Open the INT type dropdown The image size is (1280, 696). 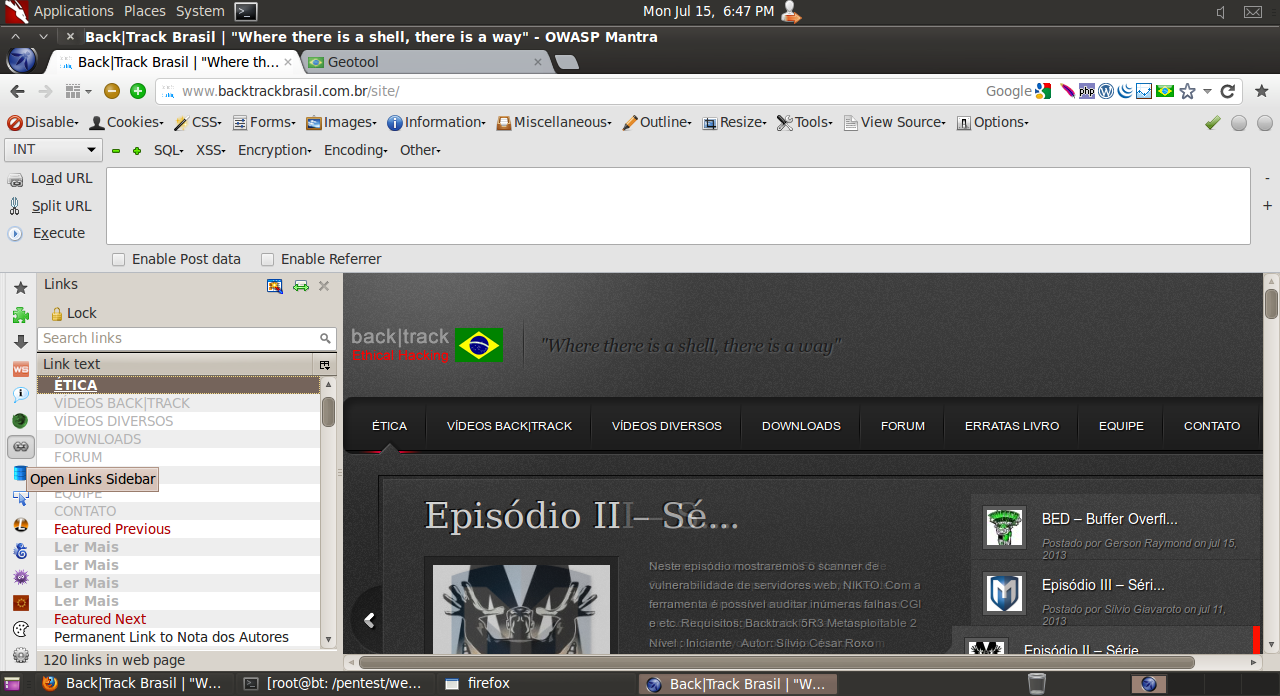click(x=54, y=150)
